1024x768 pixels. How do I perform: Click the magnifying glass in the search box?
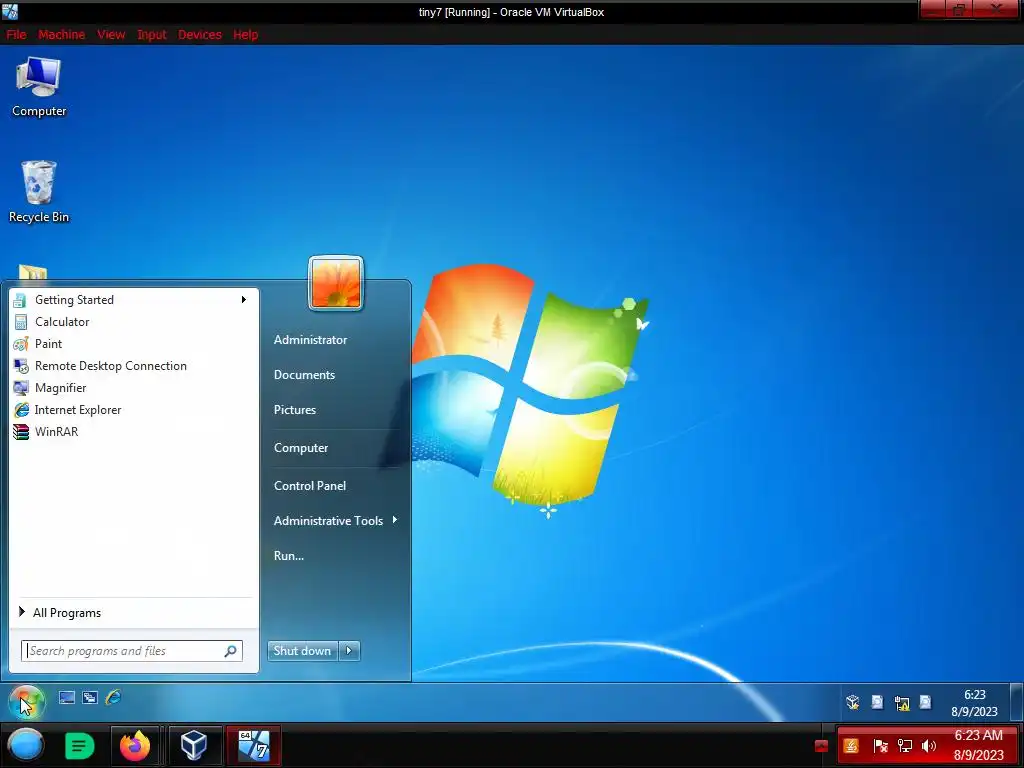coord(231,651)
